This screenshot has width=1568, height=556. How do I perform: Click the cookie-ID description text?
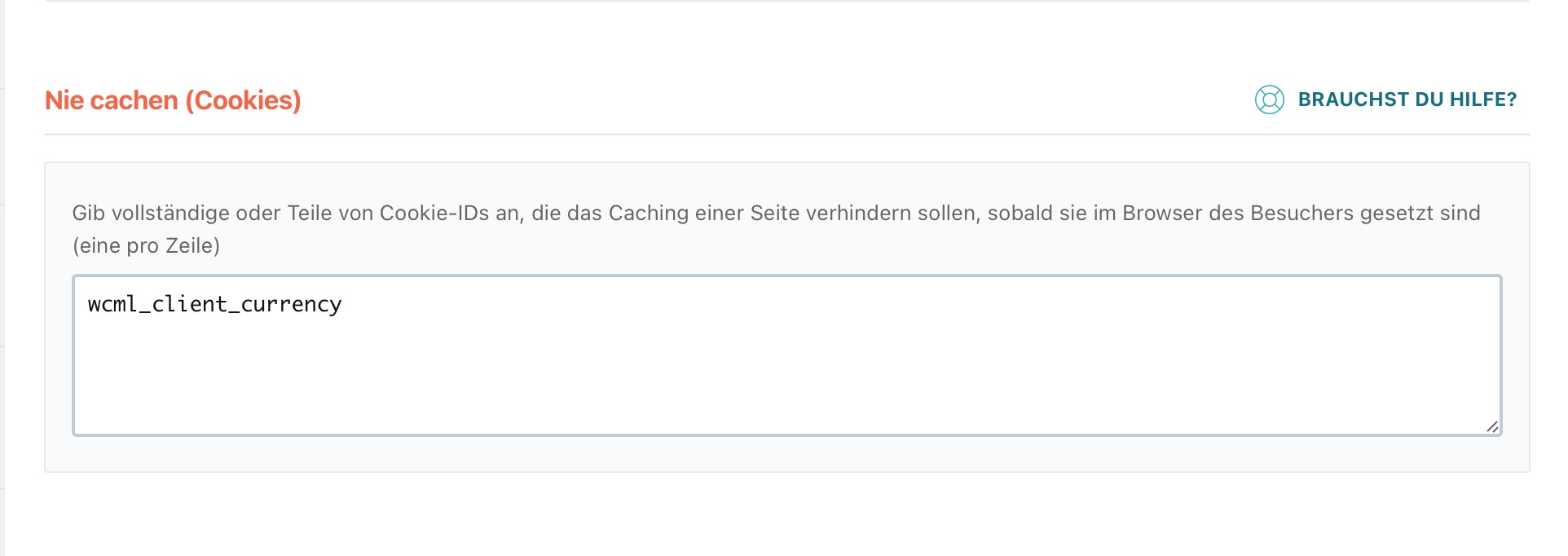(x=776, y=229)
